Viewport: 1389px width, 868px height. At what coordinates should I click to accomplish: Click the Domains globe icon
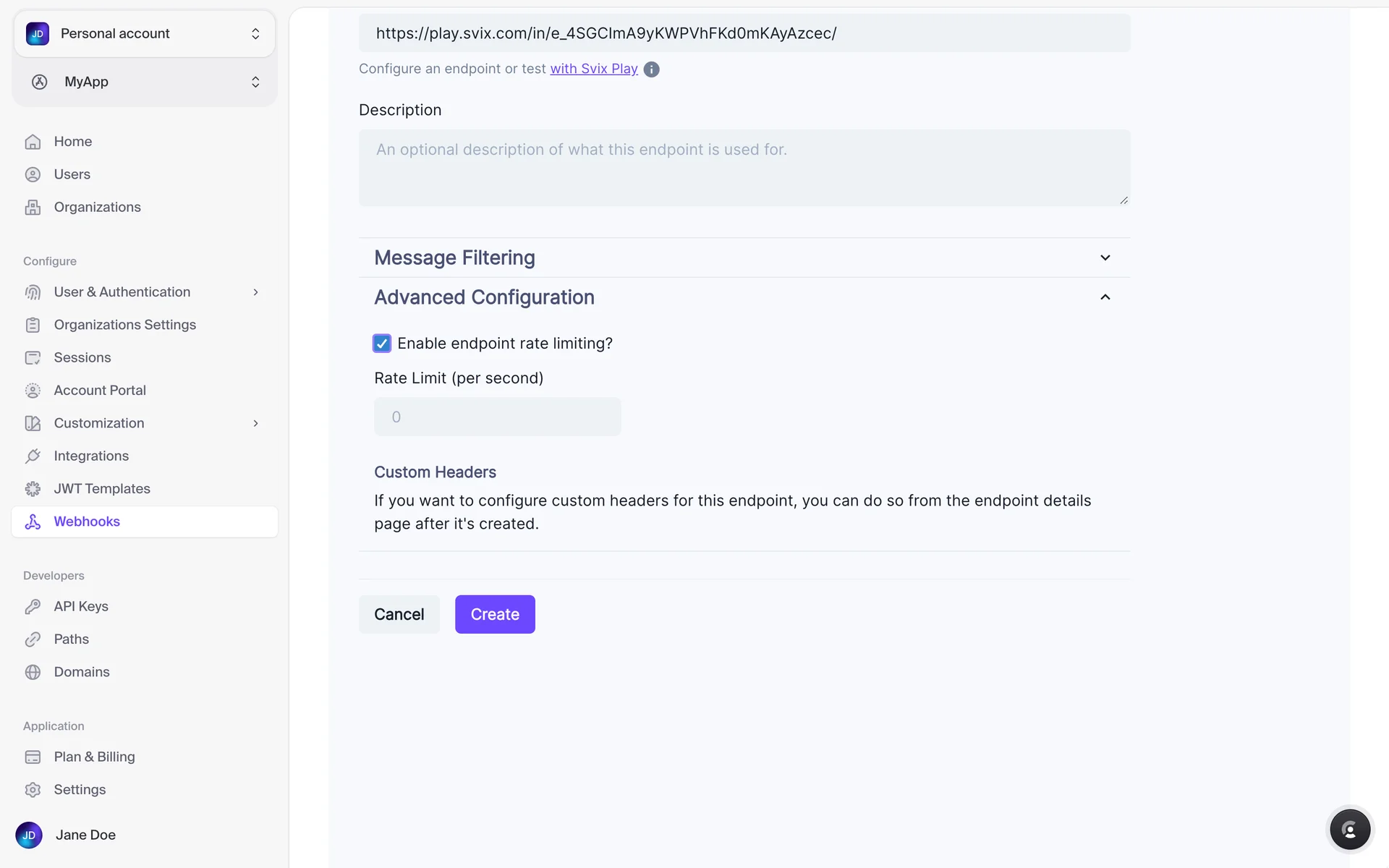tap(33, 672)
